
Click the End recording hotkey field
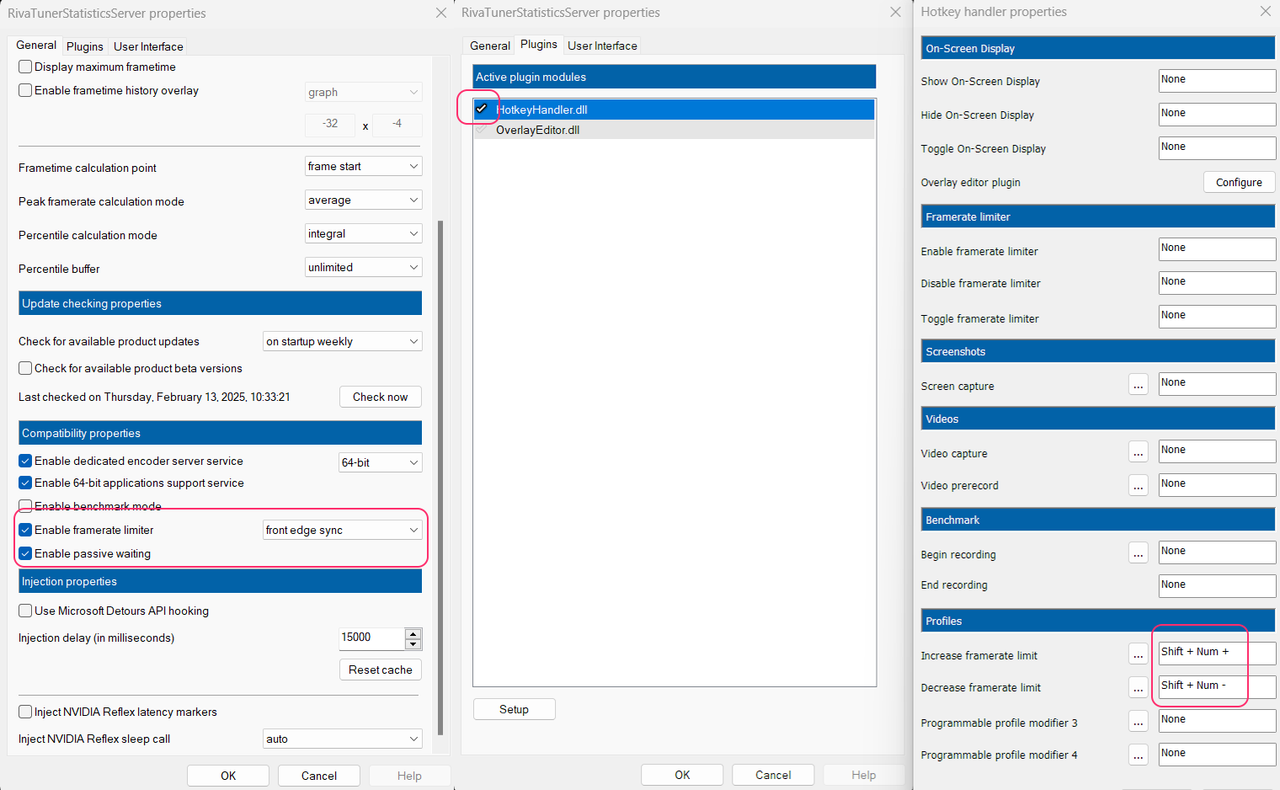(1217, 586)
